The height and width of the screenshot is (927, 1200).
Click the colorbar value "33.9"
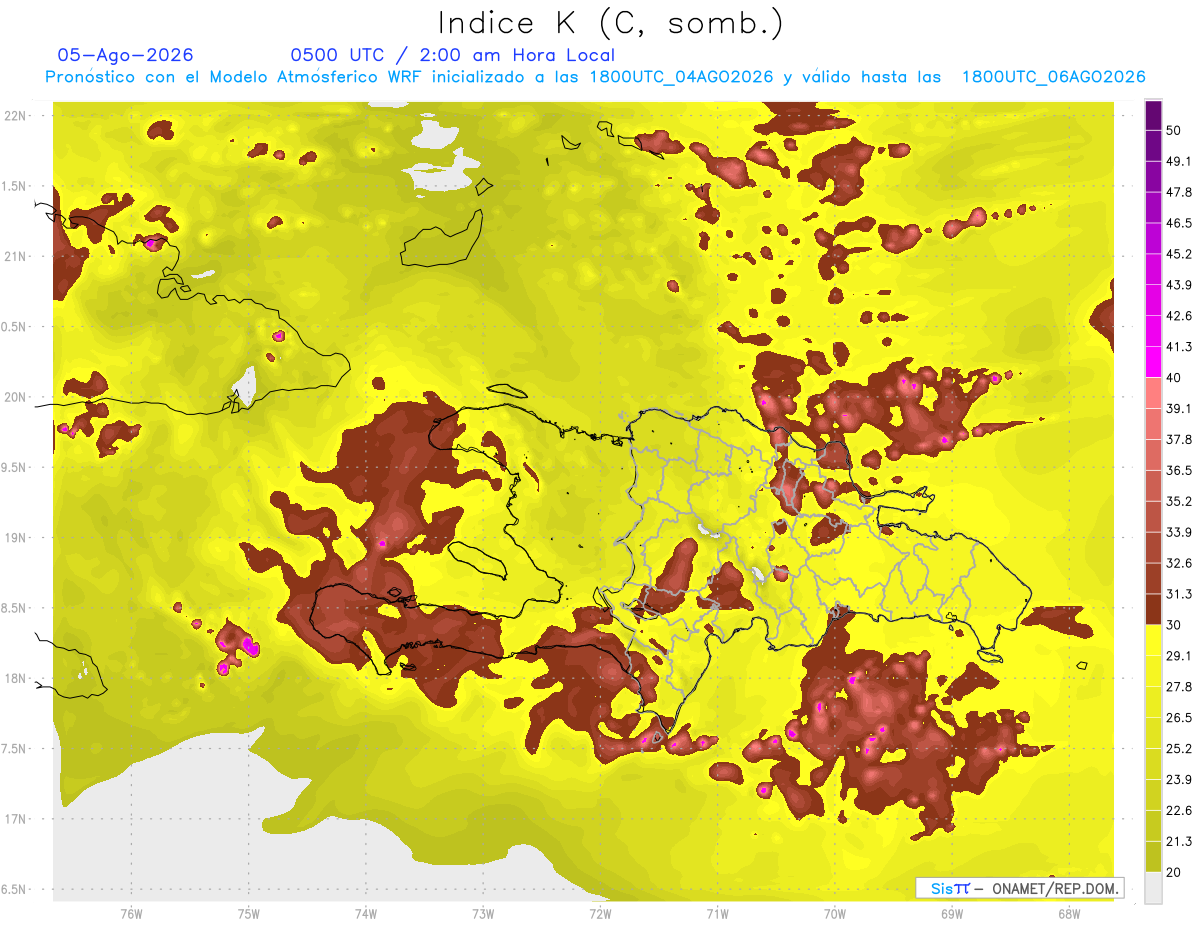pyautogui.click(x=1178, y=532)
